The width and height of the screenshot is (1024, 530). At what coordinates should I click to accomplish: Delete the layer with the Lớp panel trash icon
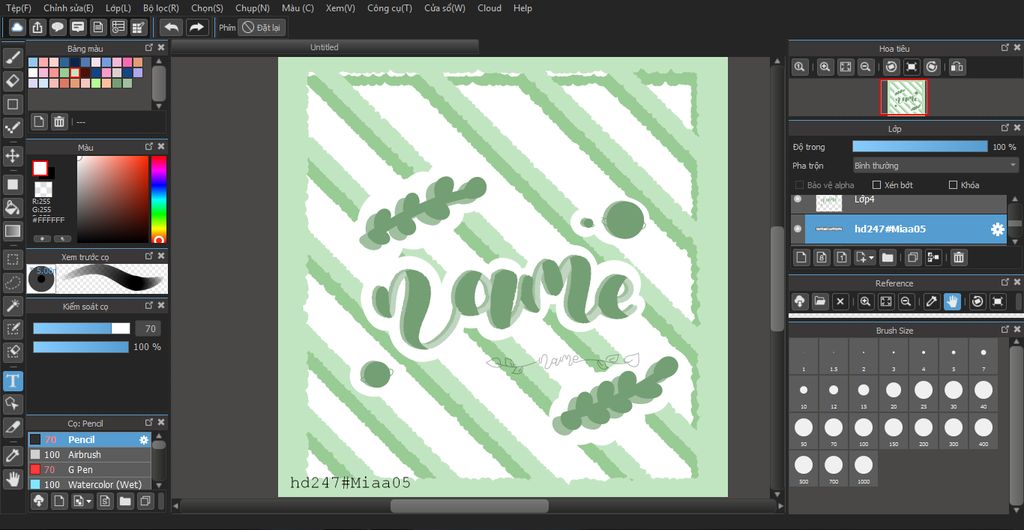(958, 258)
